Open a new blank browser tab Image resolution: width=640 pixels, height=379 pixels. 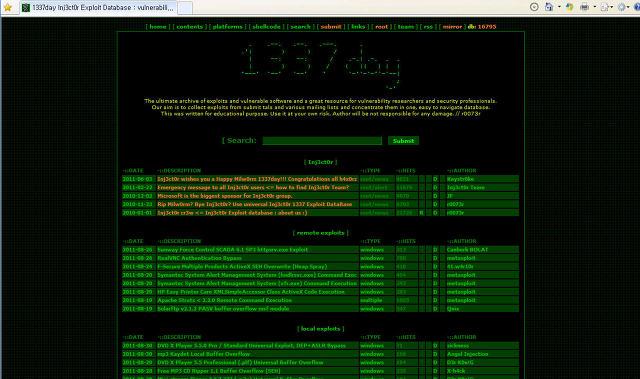(185, 8)
